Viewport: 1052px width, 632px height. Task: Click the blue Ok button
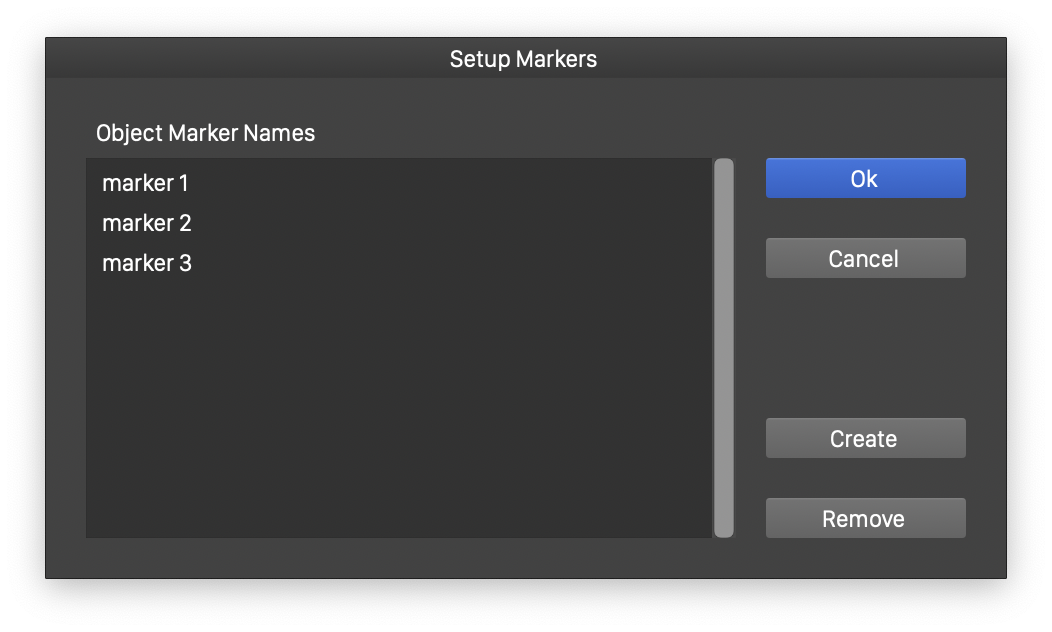(865, 178)
